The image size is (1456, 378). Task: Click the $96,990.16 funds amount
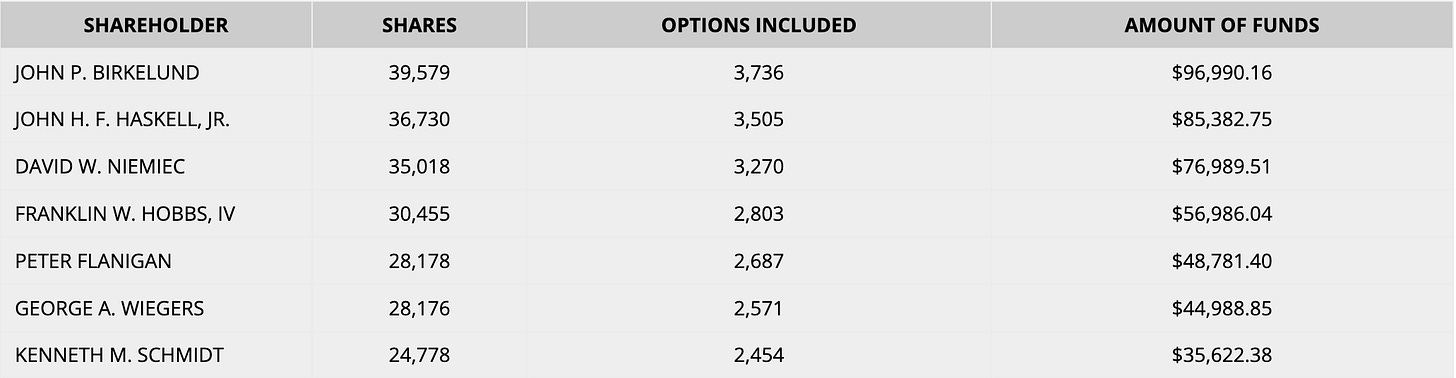(x=1222, y=73)
